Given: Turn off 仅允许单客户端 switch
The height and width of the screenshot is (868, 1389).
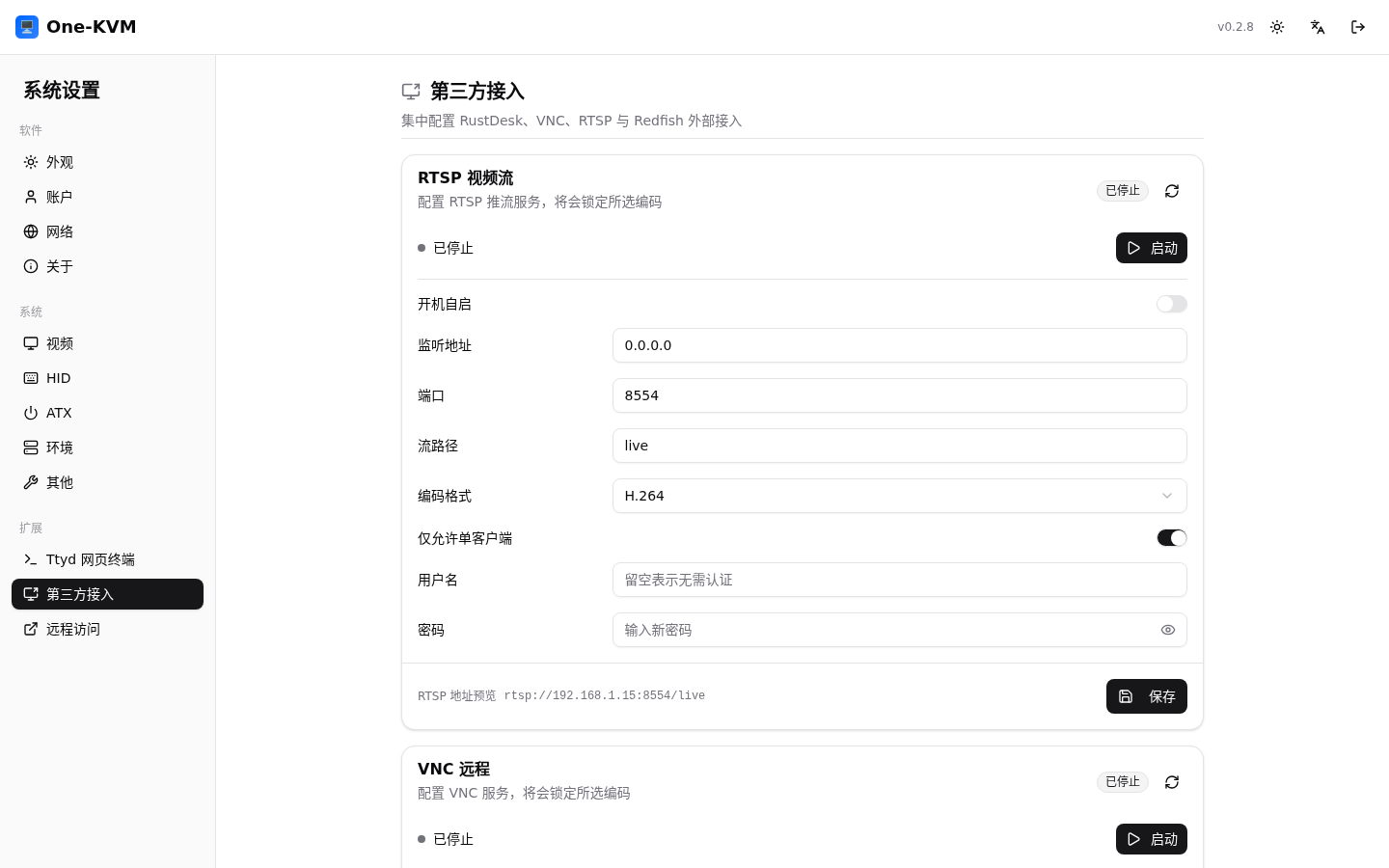Looking at the screenshot, I should (1172, 538).
